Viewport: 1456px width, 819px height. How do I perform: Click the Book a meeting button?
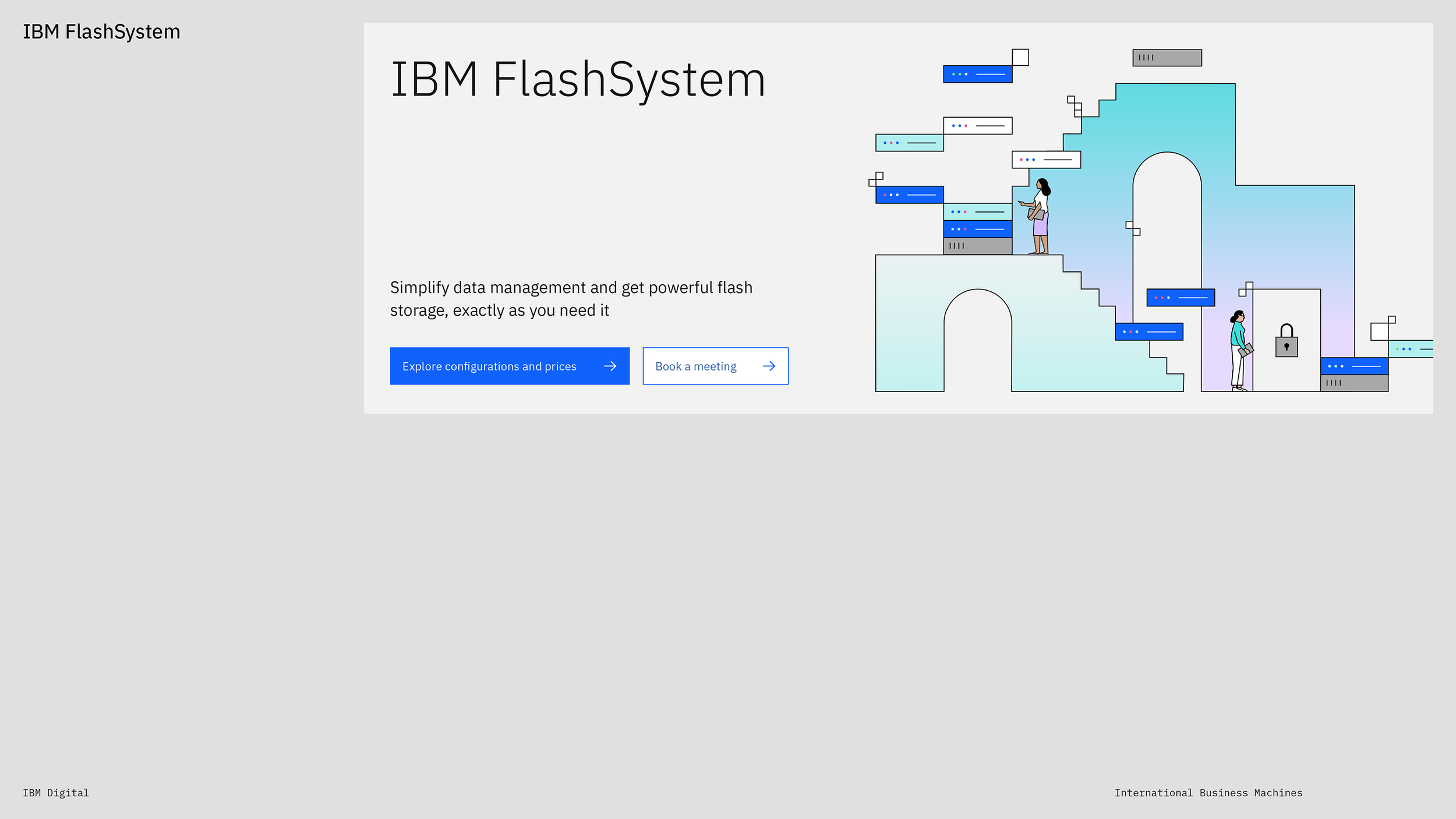715,366
